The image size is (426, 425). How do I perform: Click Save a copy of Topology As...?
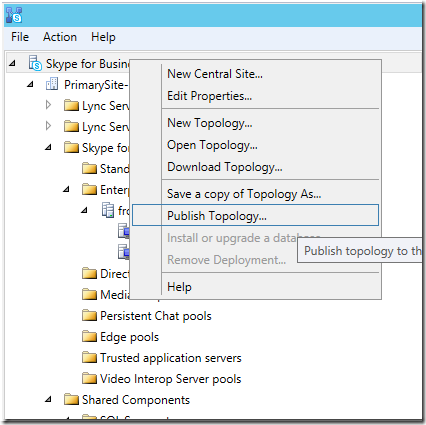(x=244, y=194)
